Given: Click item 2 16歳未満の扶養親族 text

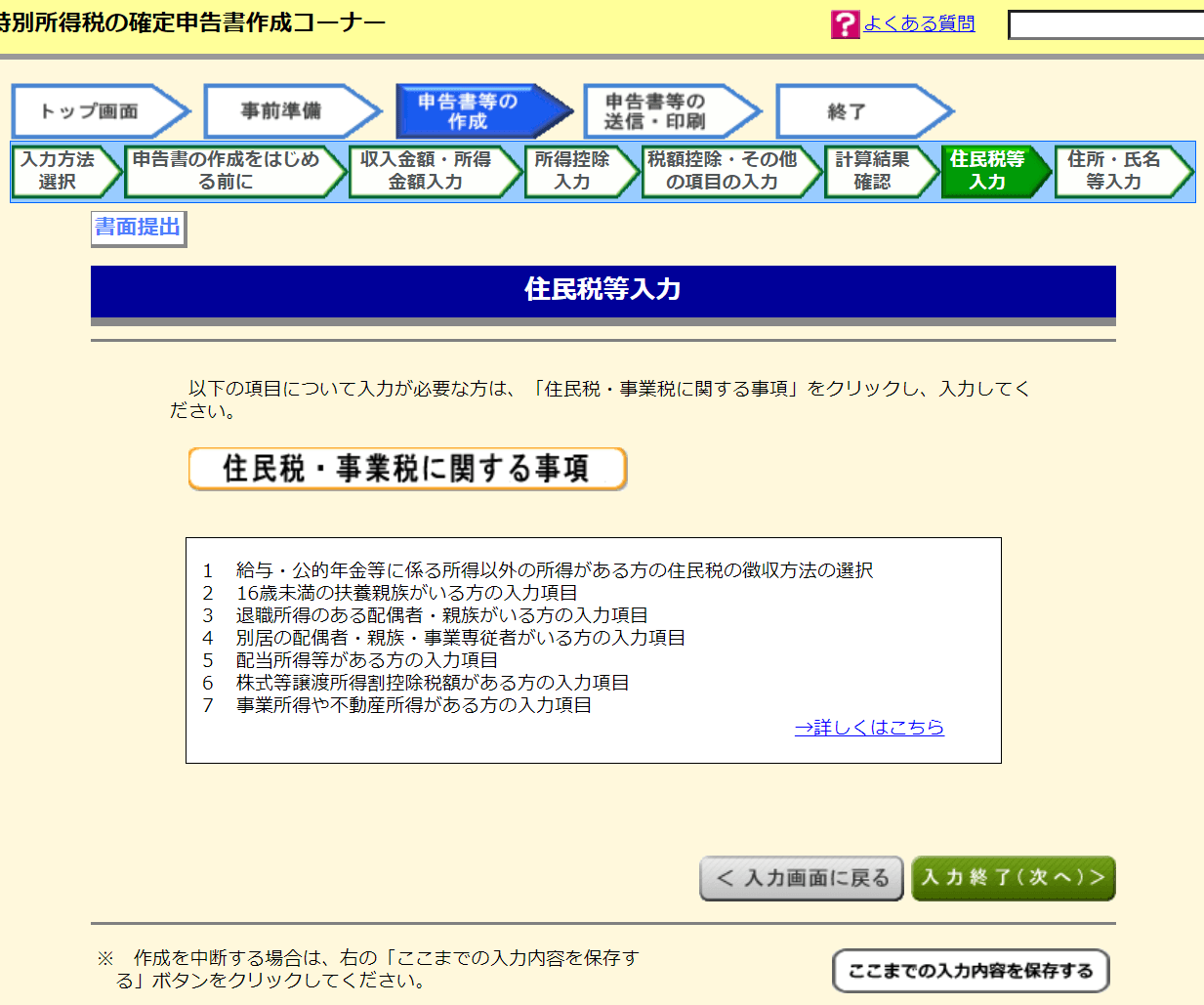Looking at the screenshot, I should coord(407,592).
